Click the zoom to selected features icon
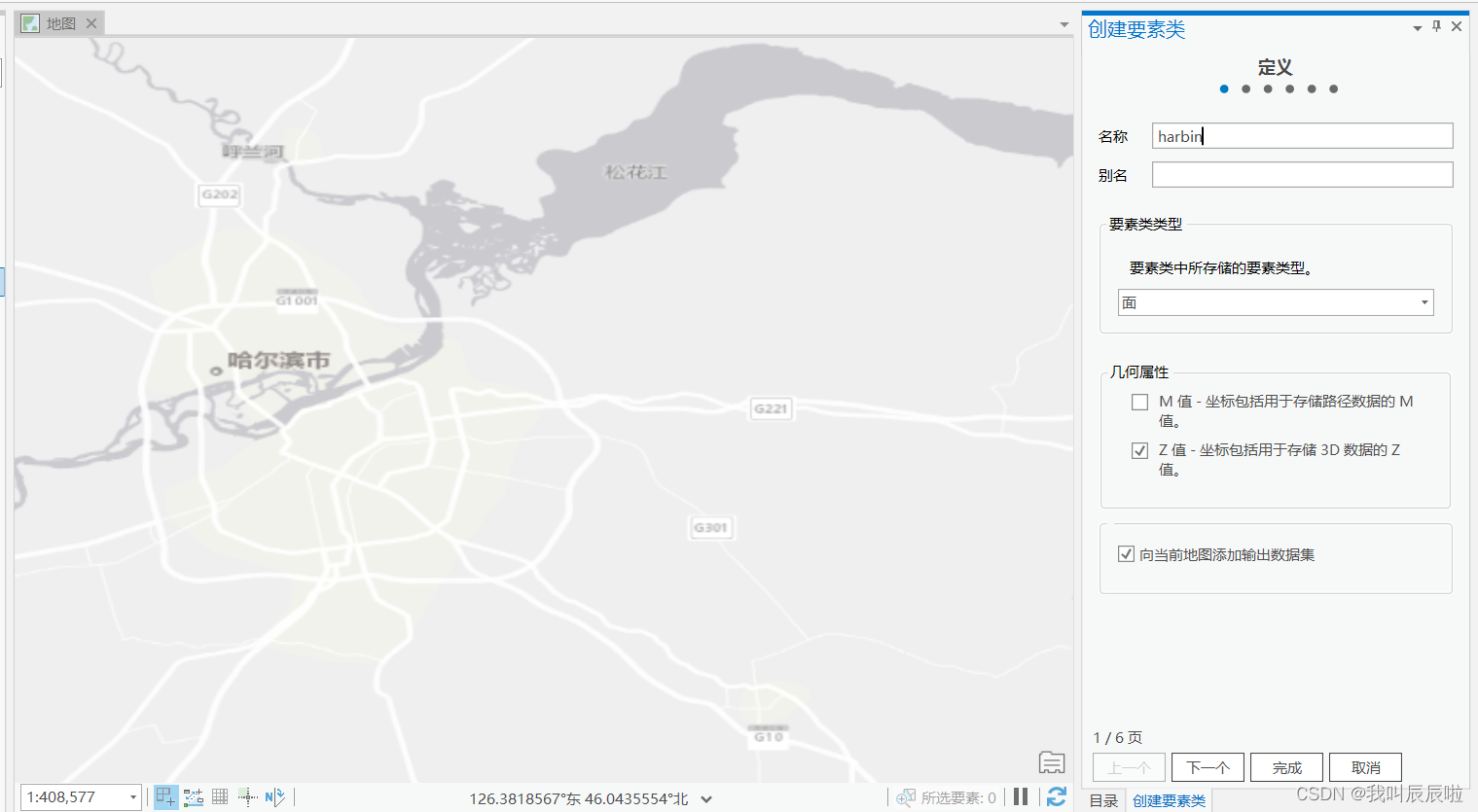The width and height of the screenshot is (1478, 812). 906,797
